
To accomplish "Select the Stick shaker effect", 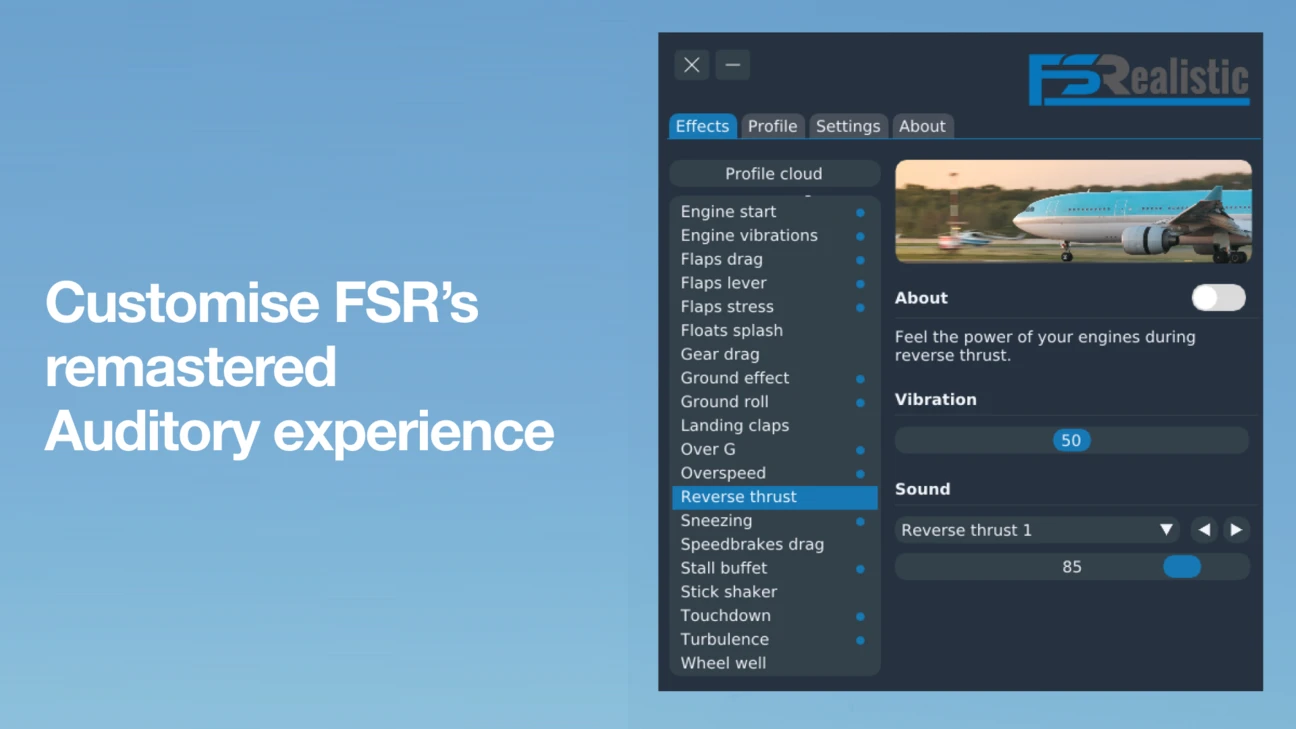I will click(x=774, y=592).
